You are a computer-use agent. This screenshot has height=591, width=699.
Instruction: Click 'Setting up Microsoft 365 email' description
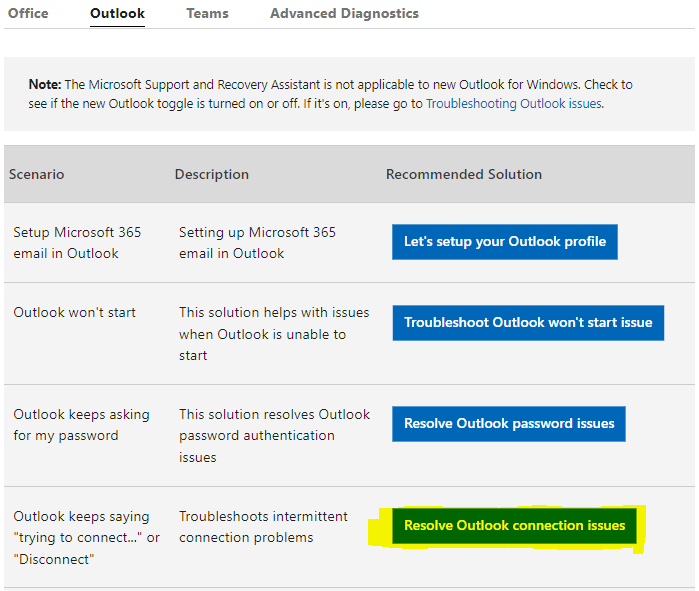(x=257, y=243)
